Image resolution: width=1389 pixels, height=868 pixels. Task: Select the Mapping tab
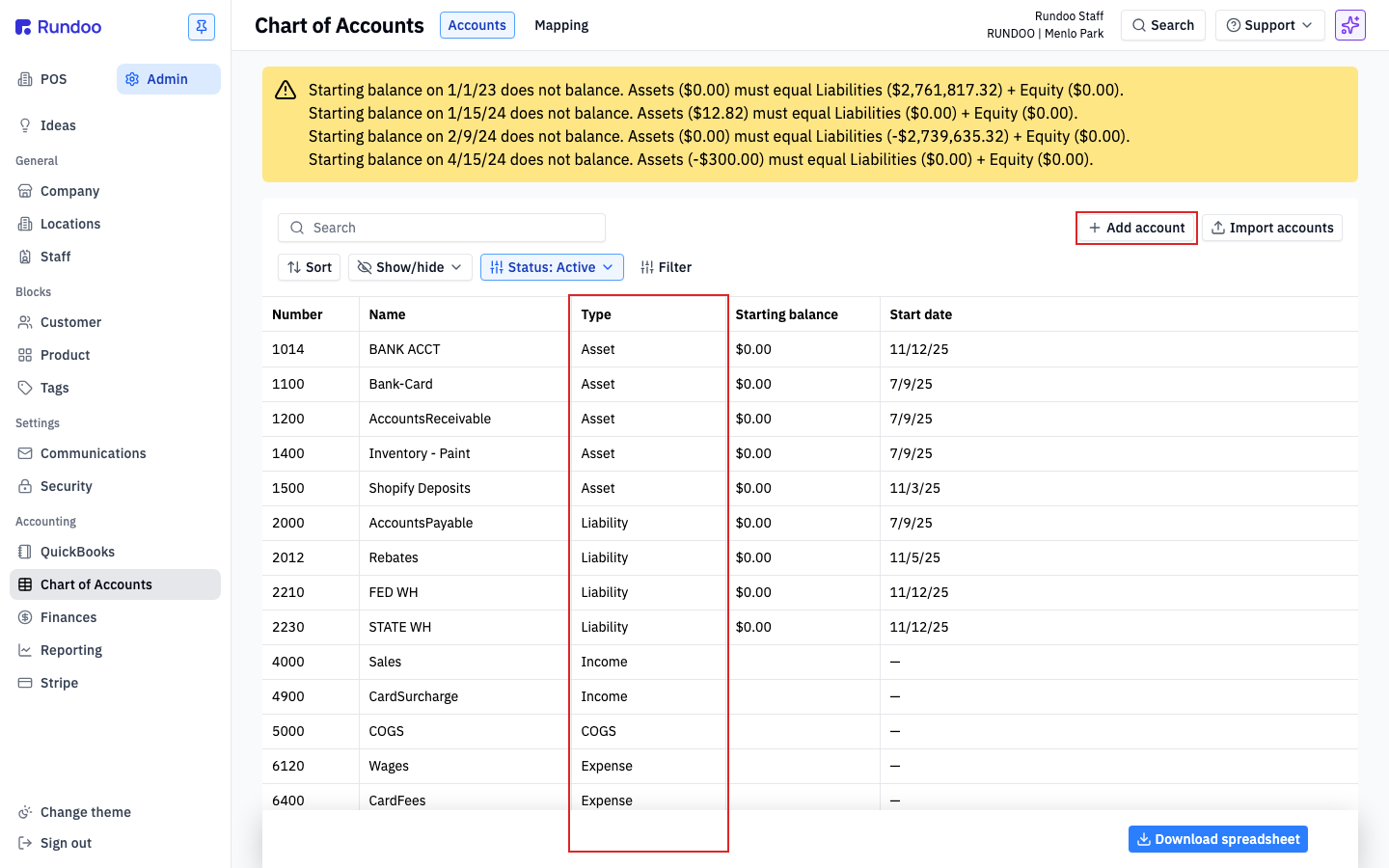561,25
